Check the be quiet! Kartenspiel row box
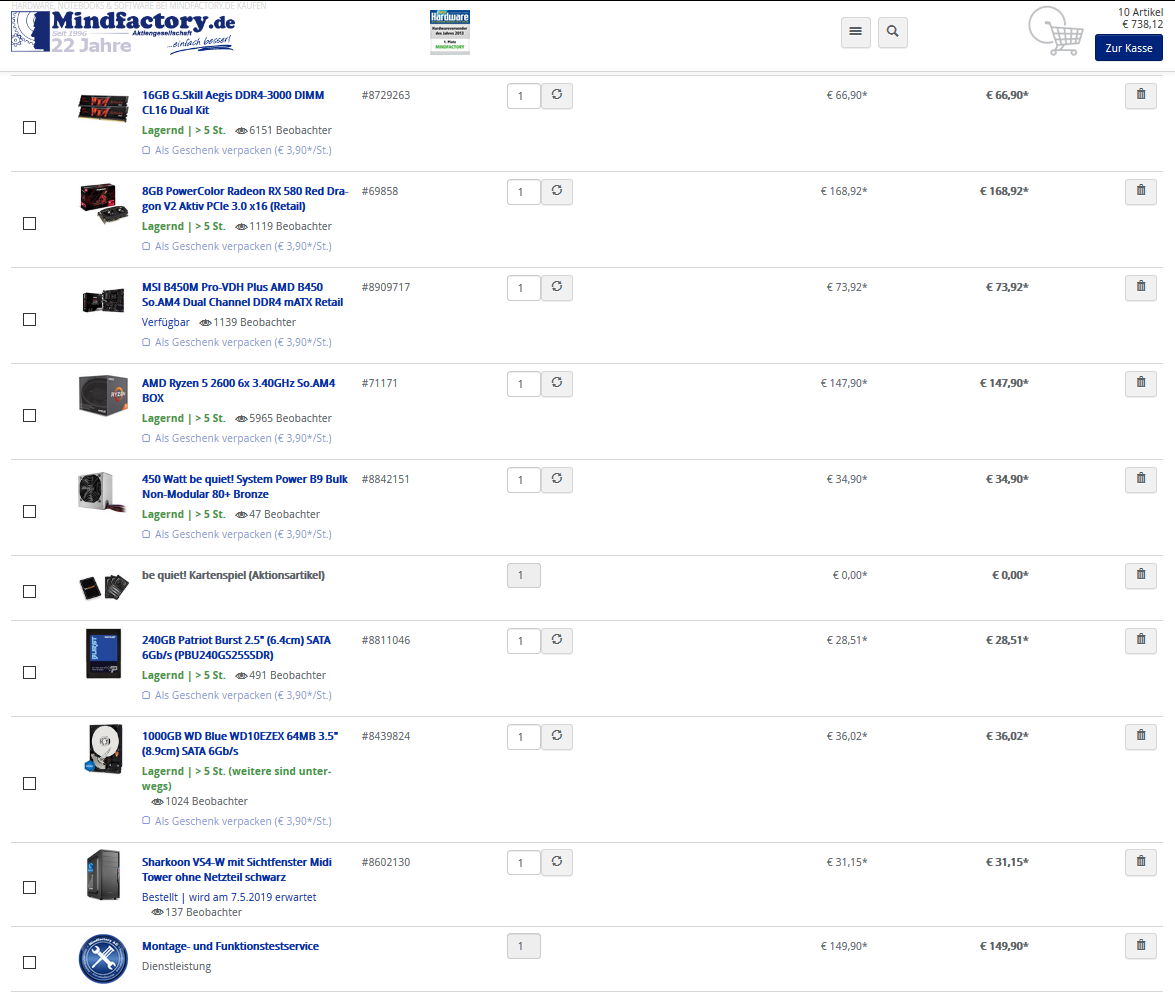Viewport: 1175px width, 997px height. pyautogui.click(x=29, y=591)
